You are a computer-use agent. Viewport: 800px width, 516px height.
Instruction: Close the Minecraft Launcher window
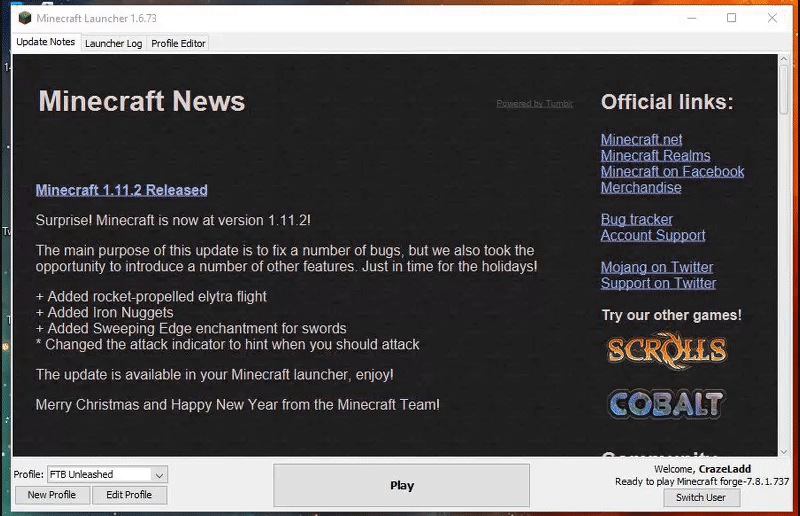[x=772, y=18]
